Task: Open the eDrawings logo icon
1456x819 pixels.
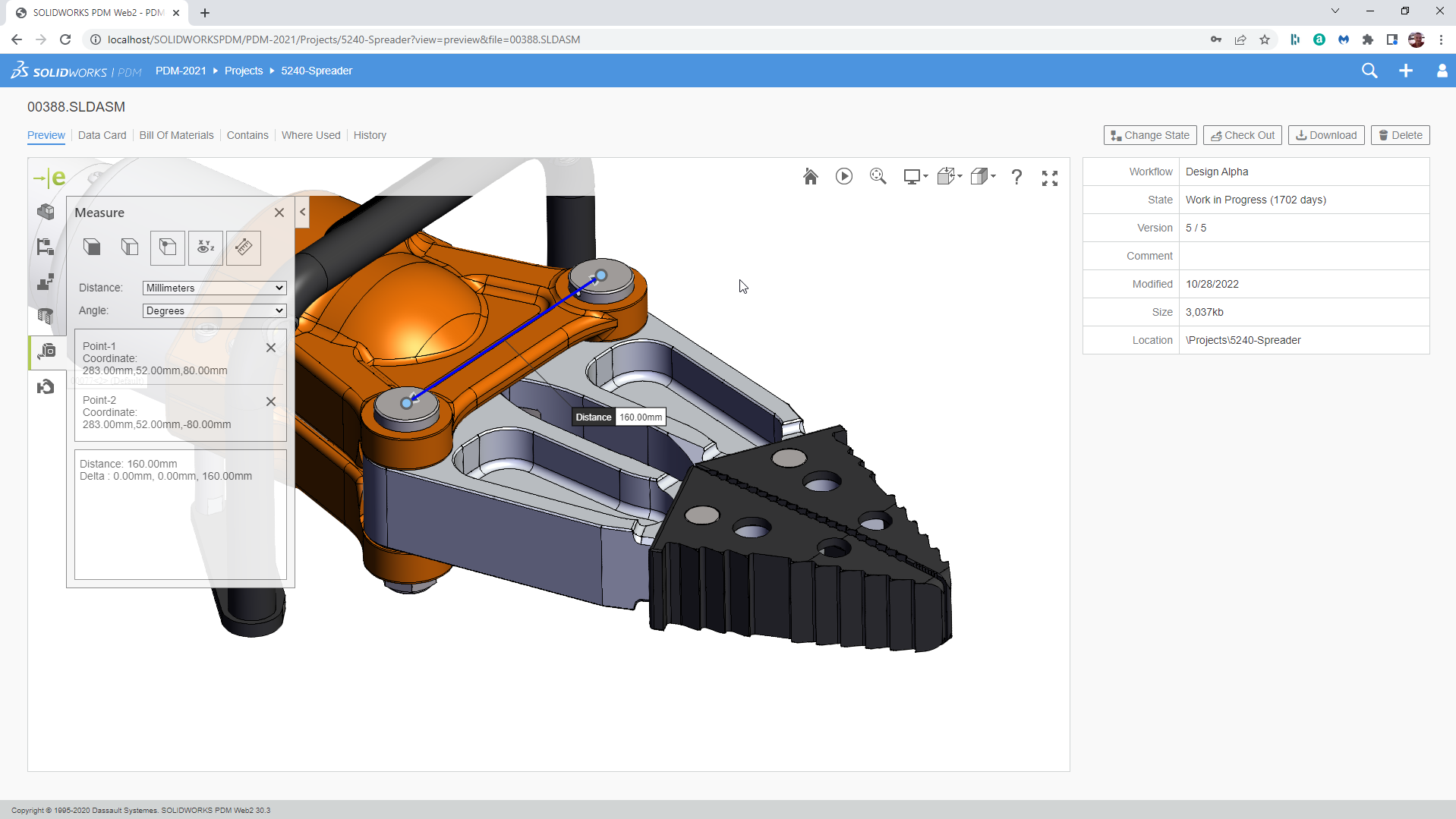Action: click(x=49, y=178)
